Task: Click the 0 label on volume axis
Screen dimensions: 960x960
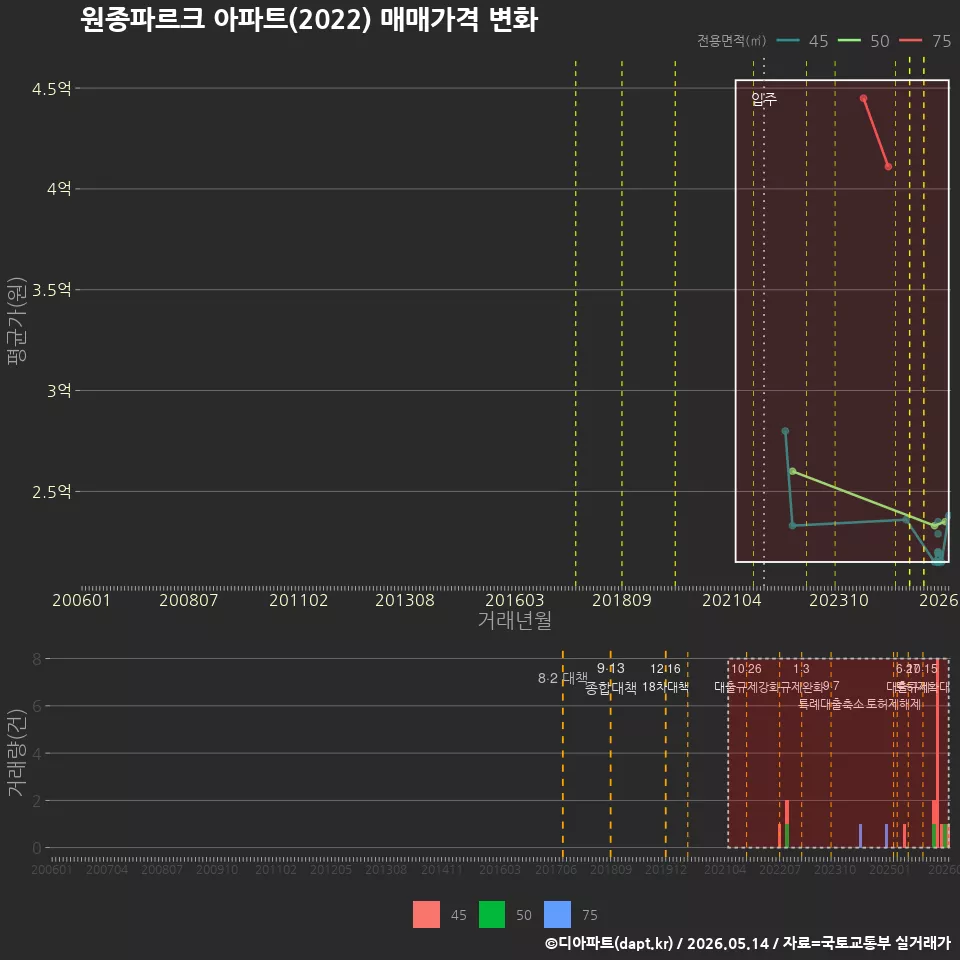Action: [37, 848]
